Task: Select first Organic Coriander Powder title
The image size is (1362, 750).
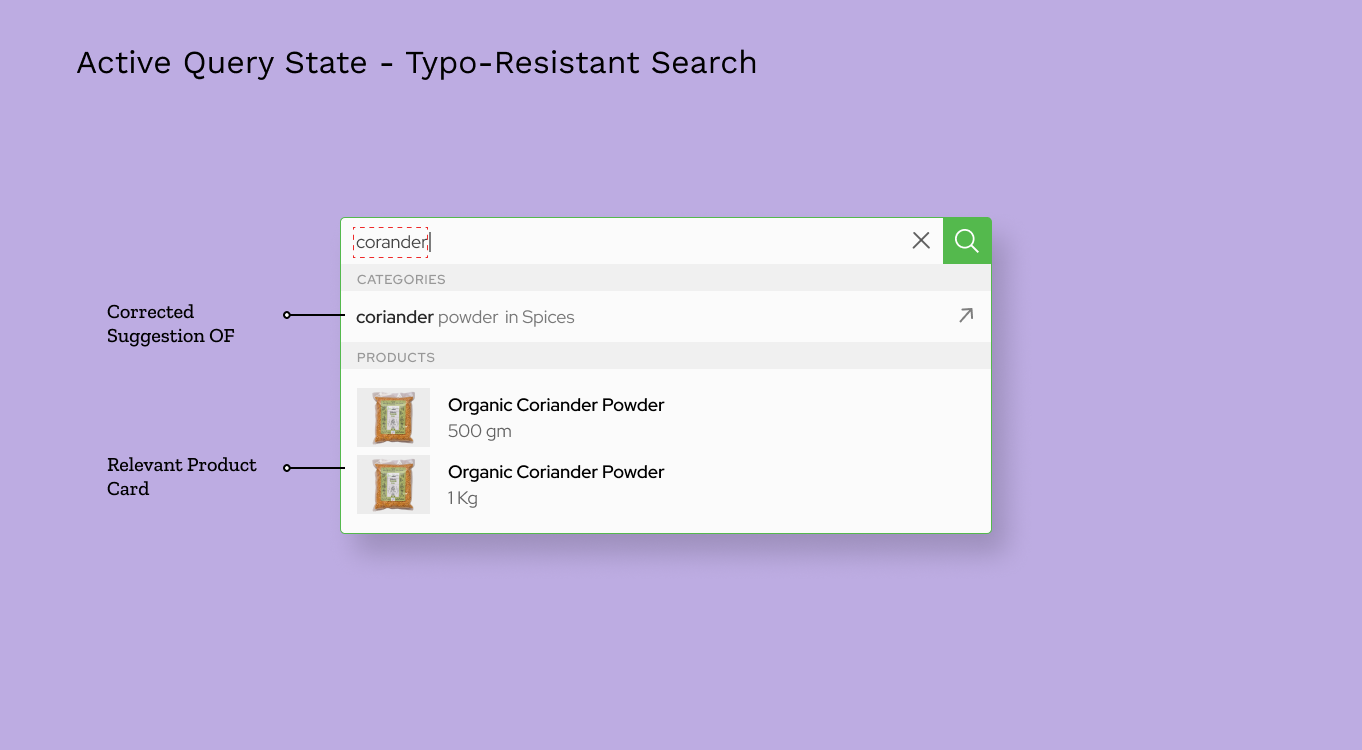Action: click(x=556, y=405)
